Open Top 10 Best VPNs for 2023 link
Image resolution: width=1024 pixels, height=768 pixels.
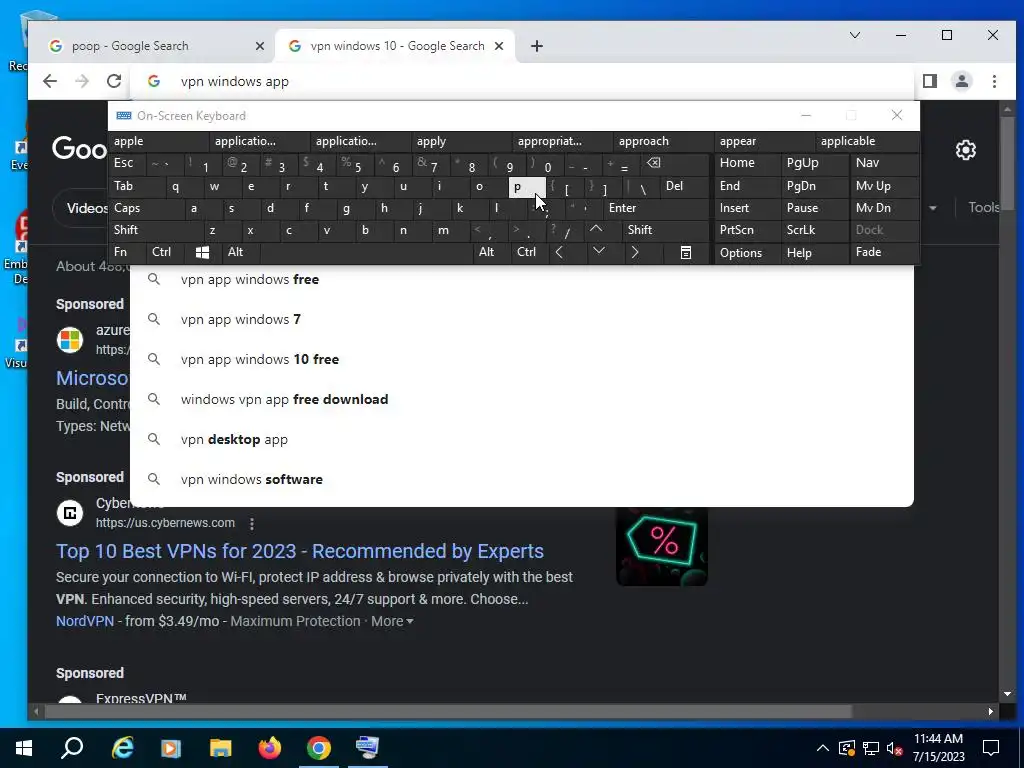coord(300,551)
